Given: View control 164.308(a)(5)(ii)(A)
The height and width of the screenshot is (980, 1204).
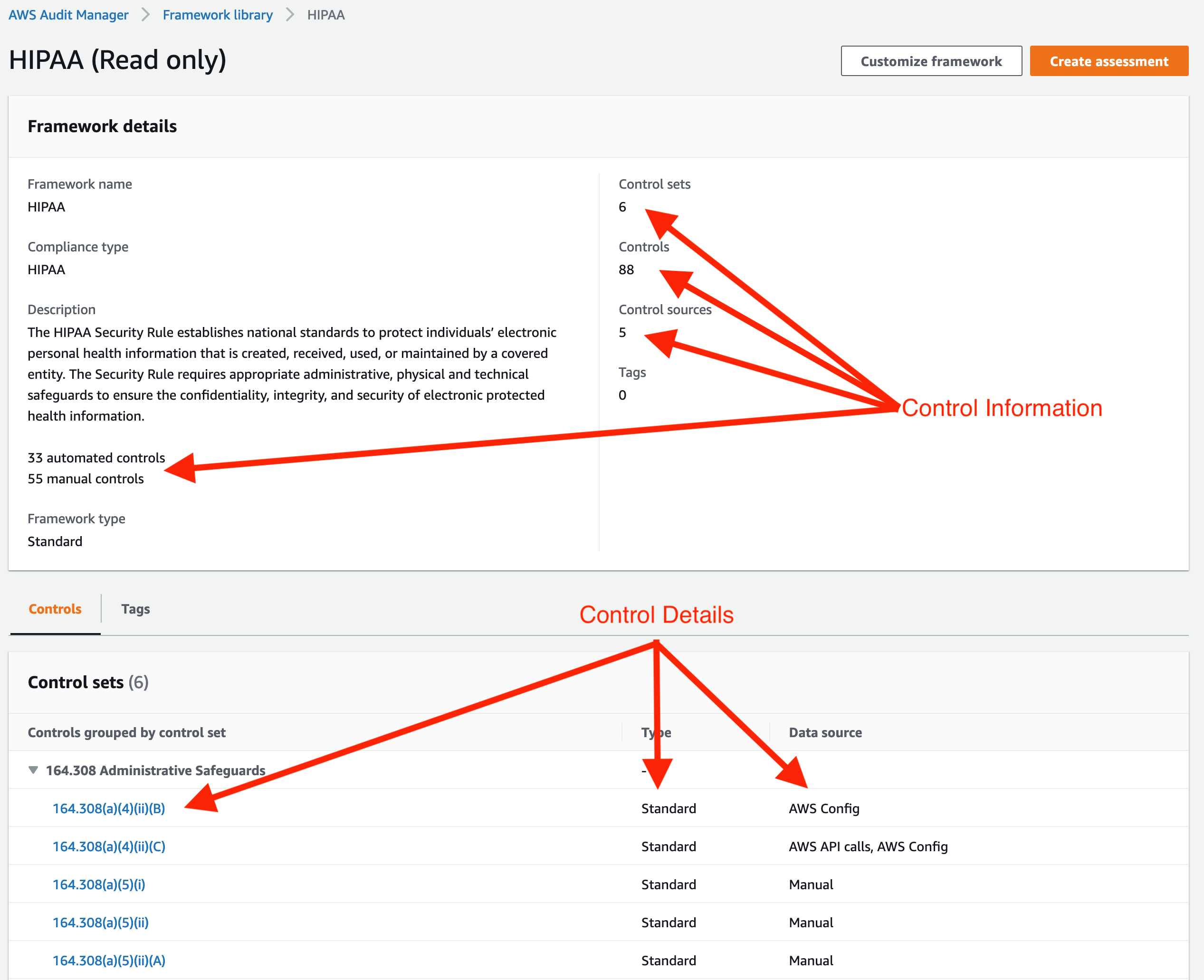Looking at the screenshot, I should point(108,960).
